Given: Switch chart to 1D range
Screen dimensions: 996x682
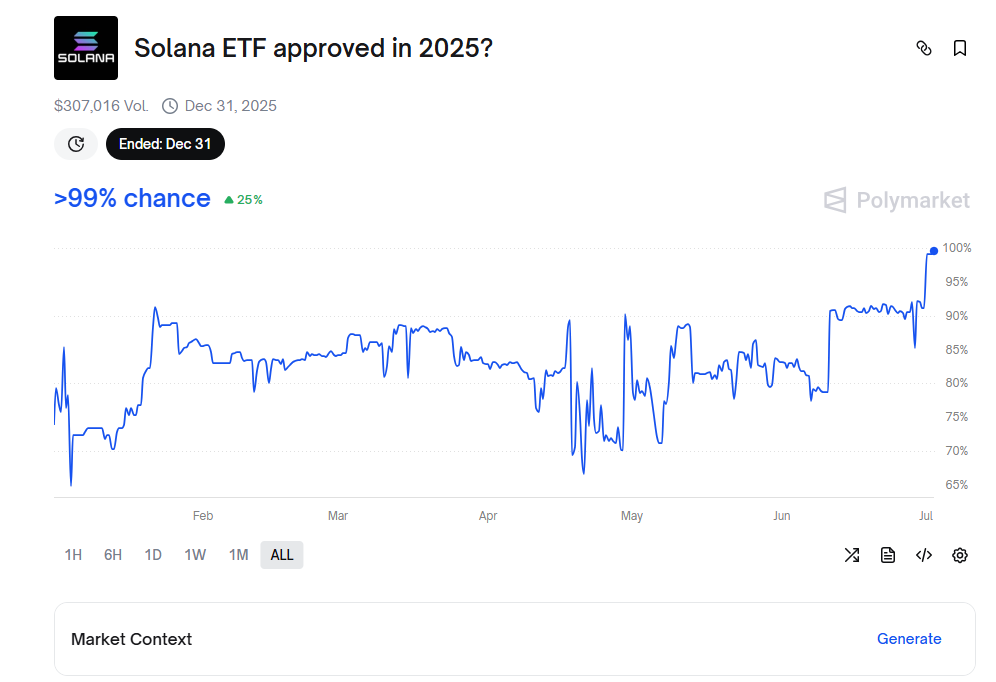Looking at the screenshot, I should 153,555.
